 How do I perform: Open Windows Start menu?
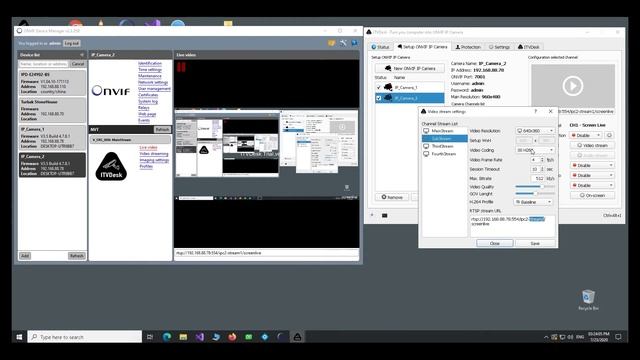pos(19,337)
